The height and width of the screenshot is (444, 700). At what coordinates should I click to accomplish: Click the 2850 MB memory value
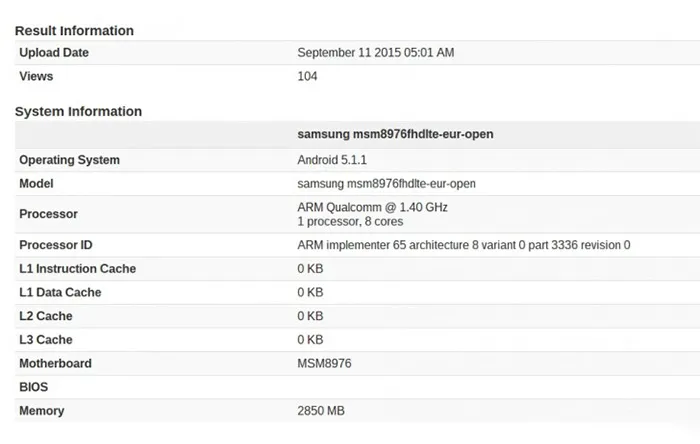click(322, 411)
